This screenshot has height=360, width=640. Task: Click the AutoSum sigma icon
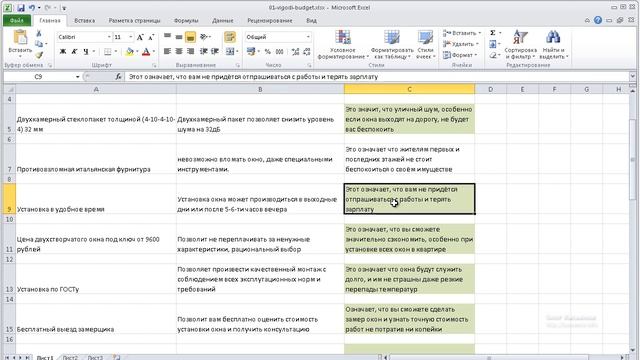click(x=493, y=33)
